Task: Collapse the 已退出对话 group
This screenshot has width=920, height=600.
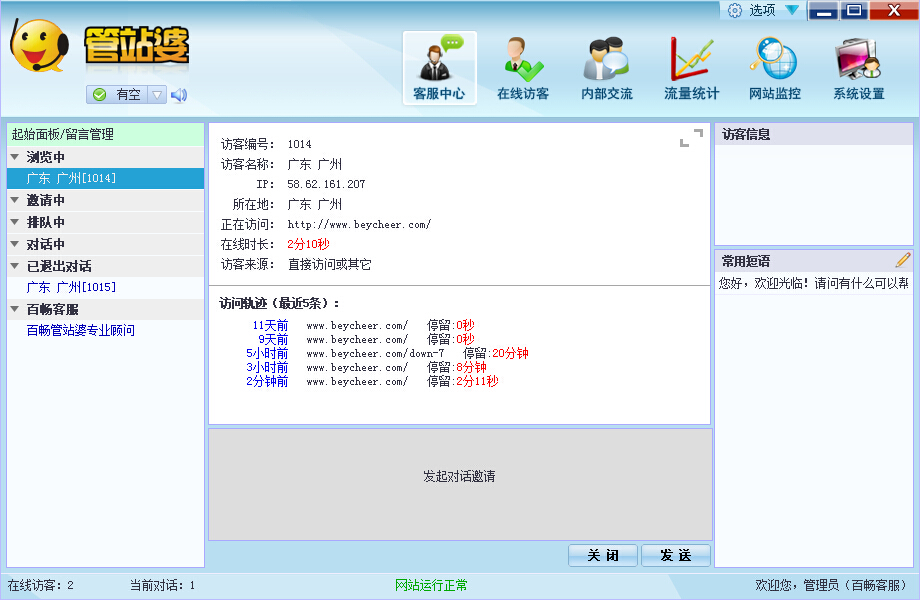Action: click(15, 266)
